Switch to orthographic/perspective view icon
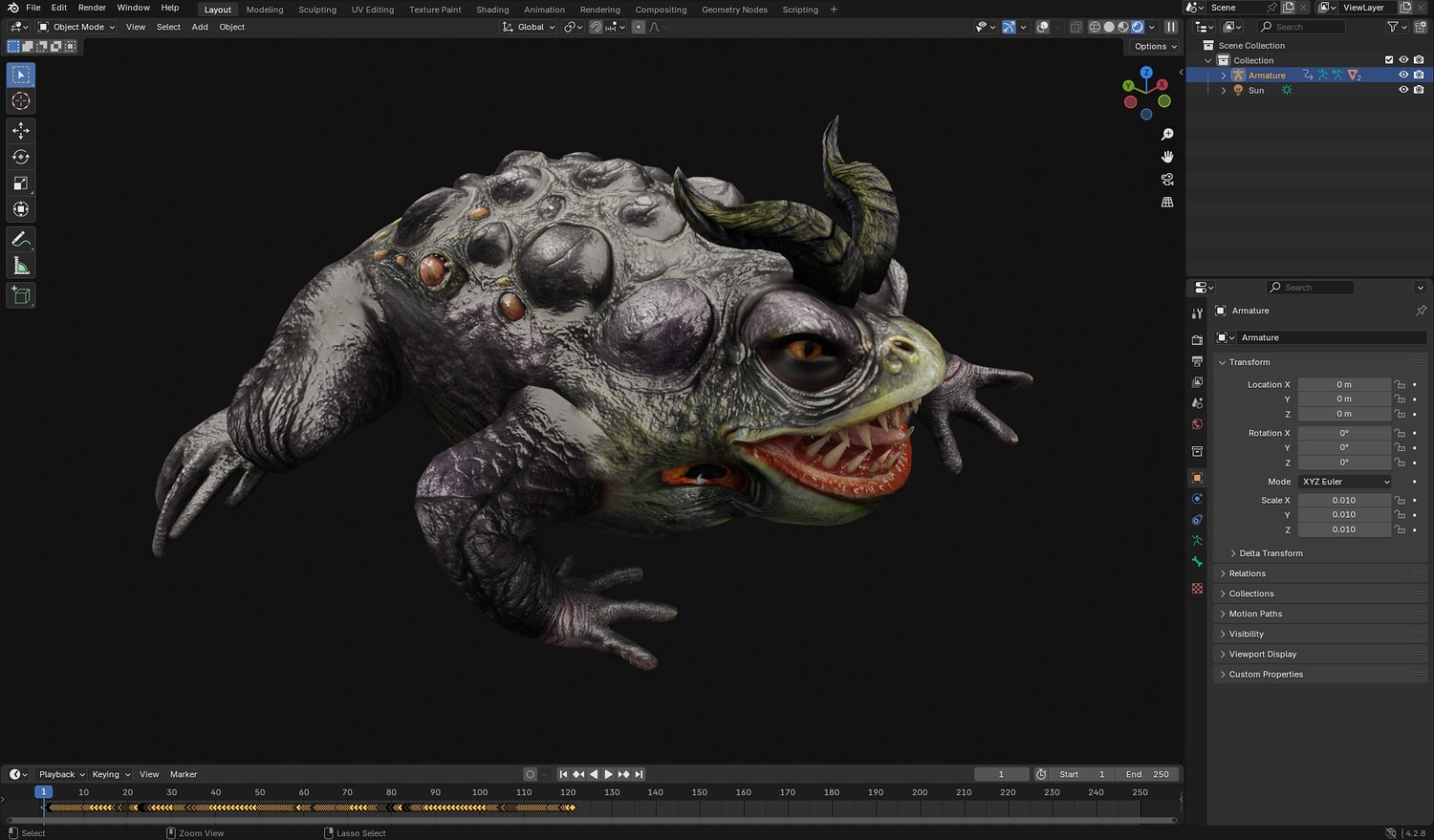 [x=1167, y=203]
